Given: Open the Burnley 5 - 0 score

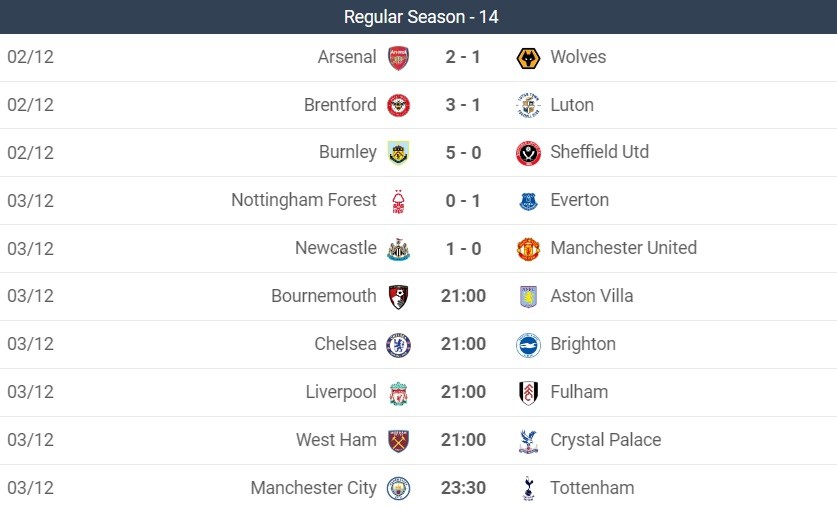Looking at the screenshot, I should (463, 152).
